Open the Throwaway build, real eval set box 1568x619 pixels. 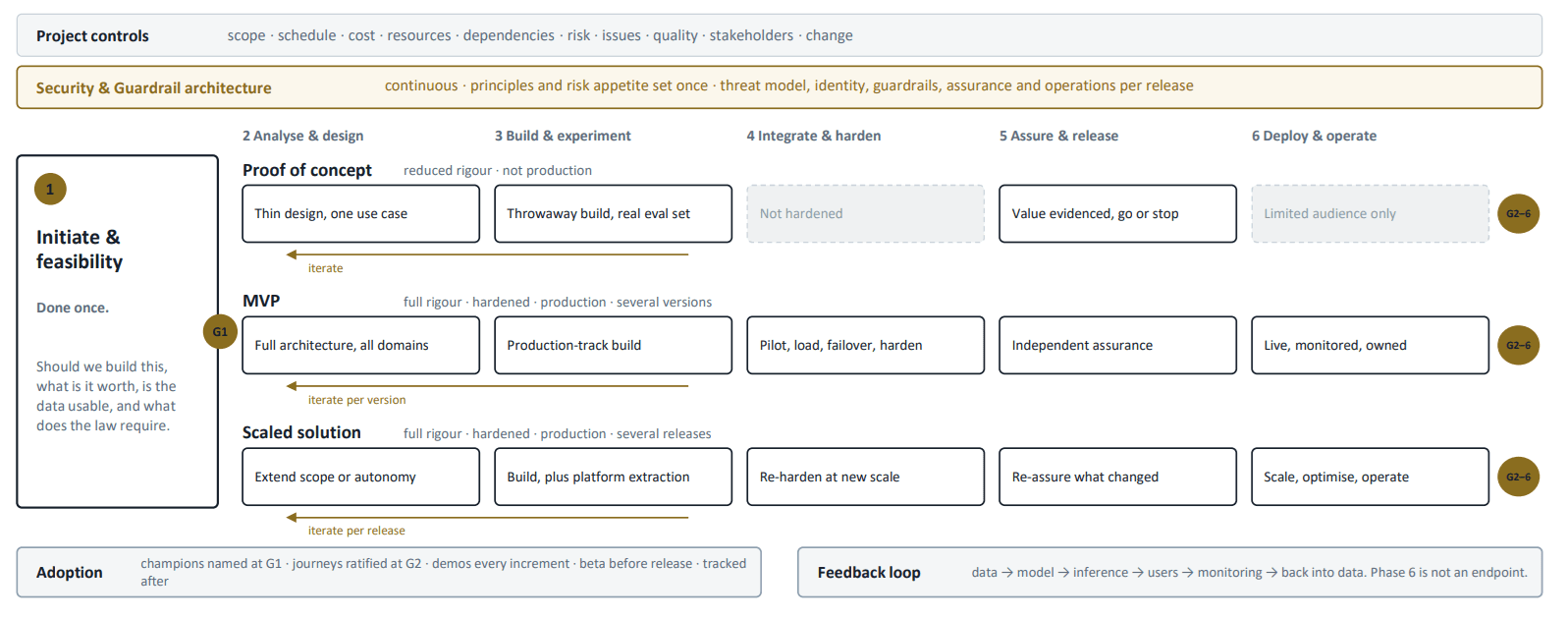pos(614,213)
